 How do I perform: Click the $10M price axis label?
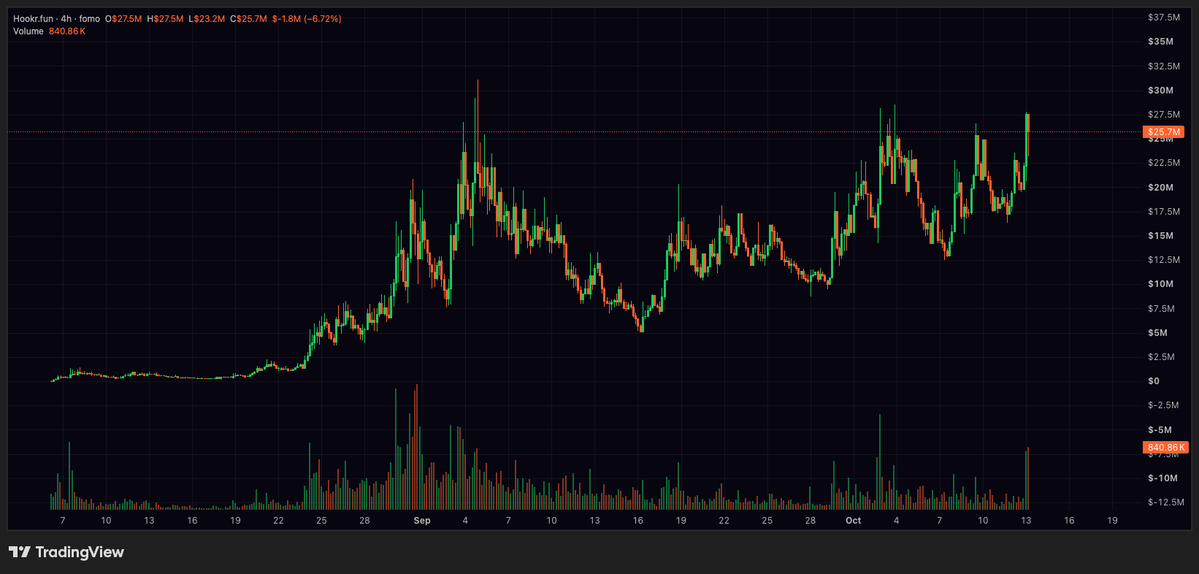pos(1163,284)
